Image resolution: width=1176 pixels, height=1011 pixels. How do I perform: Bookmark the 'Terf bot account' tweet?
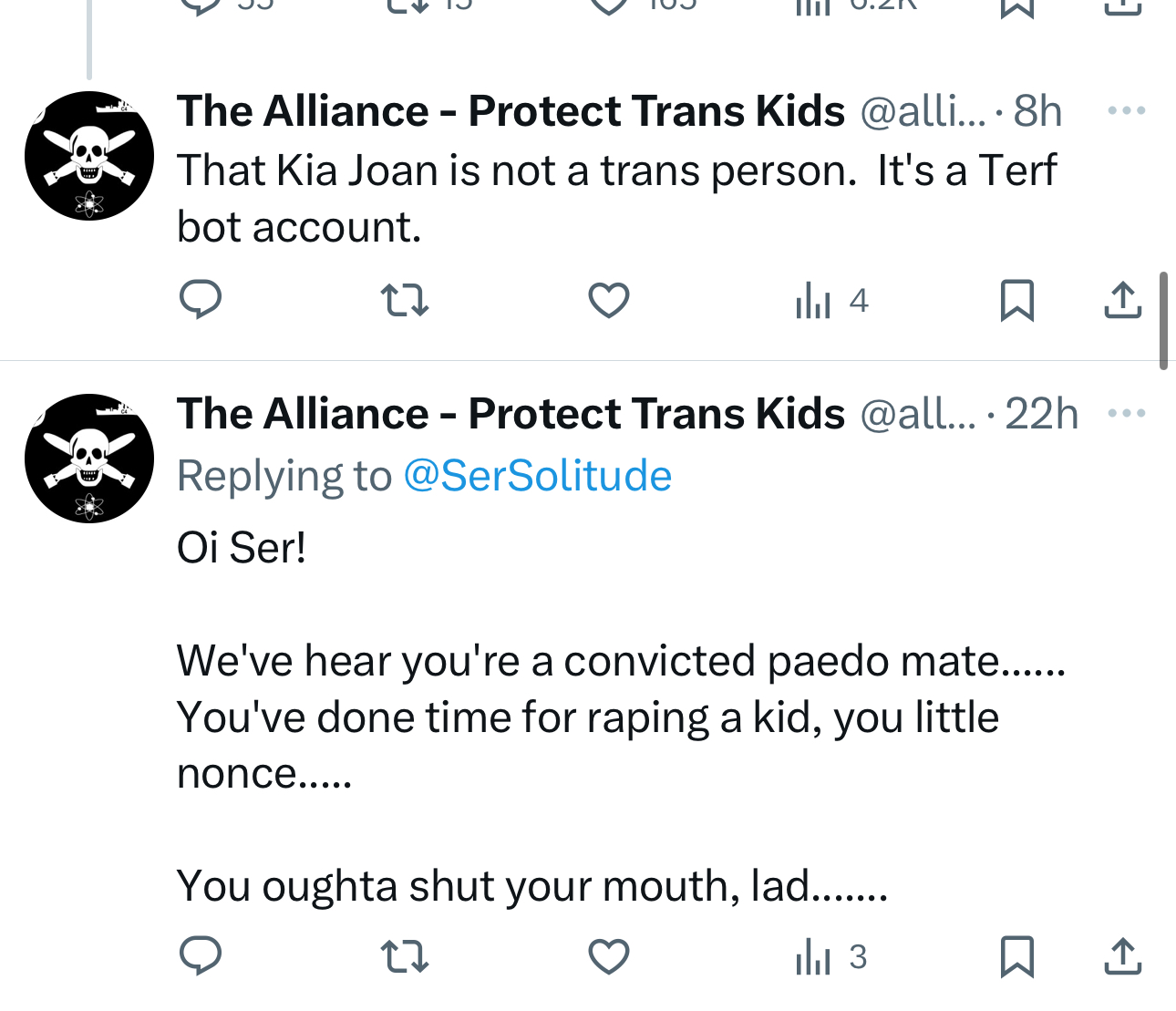(1016, 300)
